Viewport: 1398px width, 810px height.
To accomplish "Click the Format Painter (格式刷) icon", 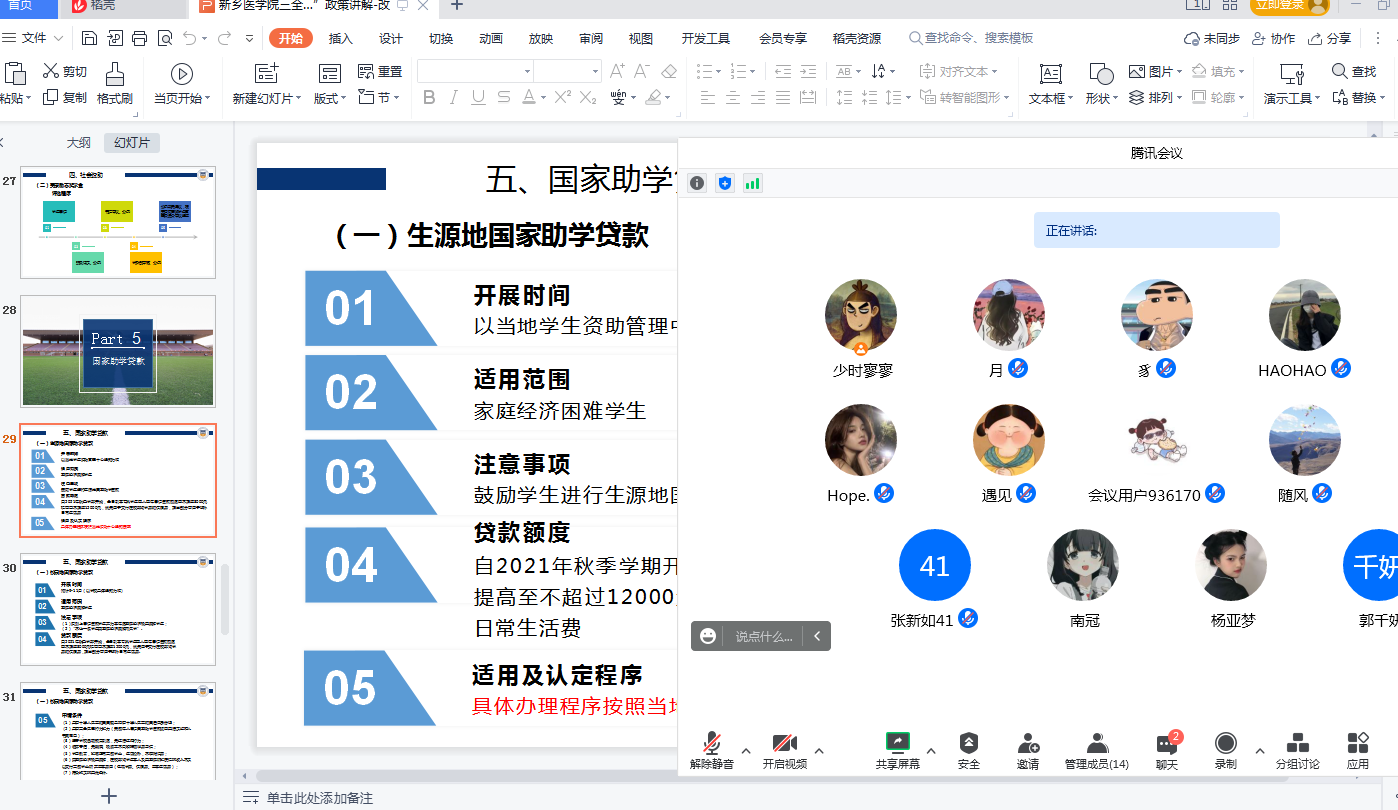I will click(x=115, y=74).
